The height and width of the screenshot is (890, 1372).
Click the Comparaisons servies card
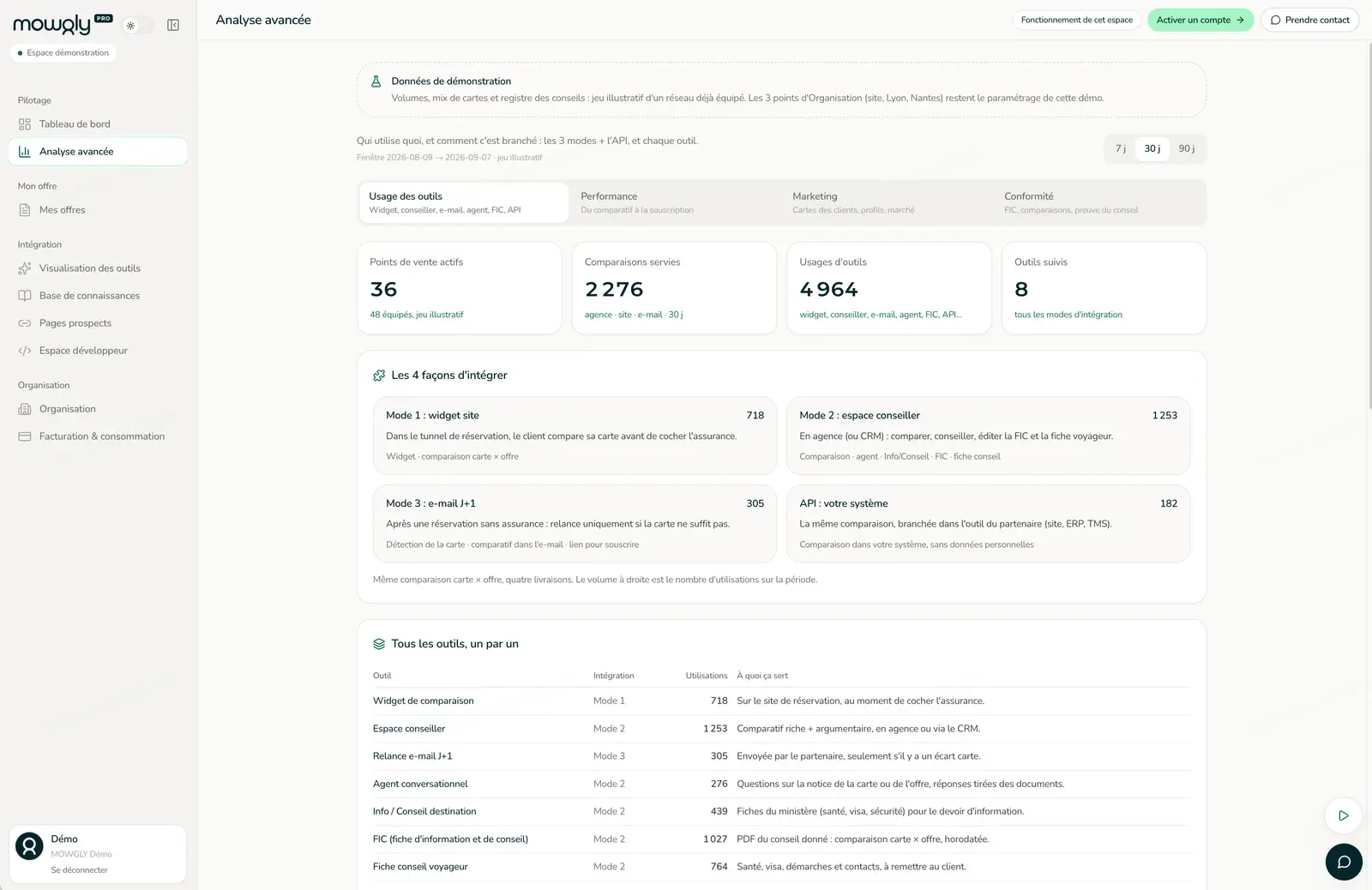(x=674, y=288)
